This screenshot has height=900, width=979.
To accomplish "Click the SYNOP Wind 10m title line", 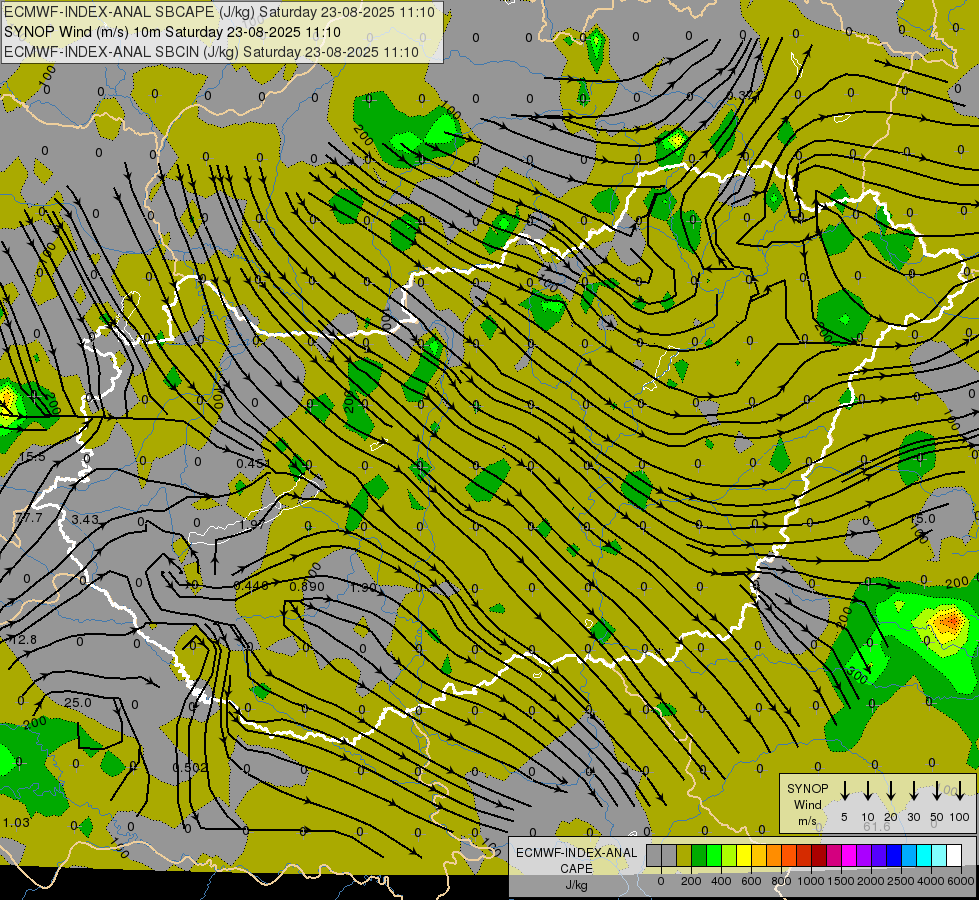I will pyautogui.click(x=172, y=32).
